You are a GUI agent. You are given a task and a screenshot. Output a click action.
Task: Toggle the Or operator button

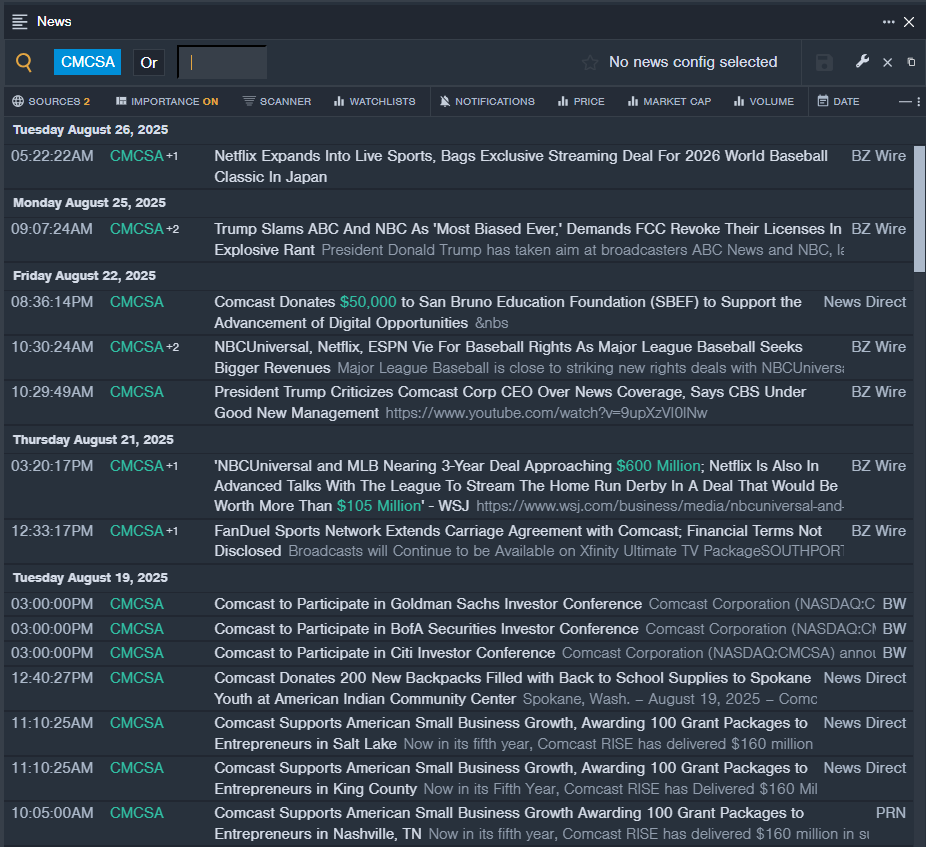coord(149,63)
